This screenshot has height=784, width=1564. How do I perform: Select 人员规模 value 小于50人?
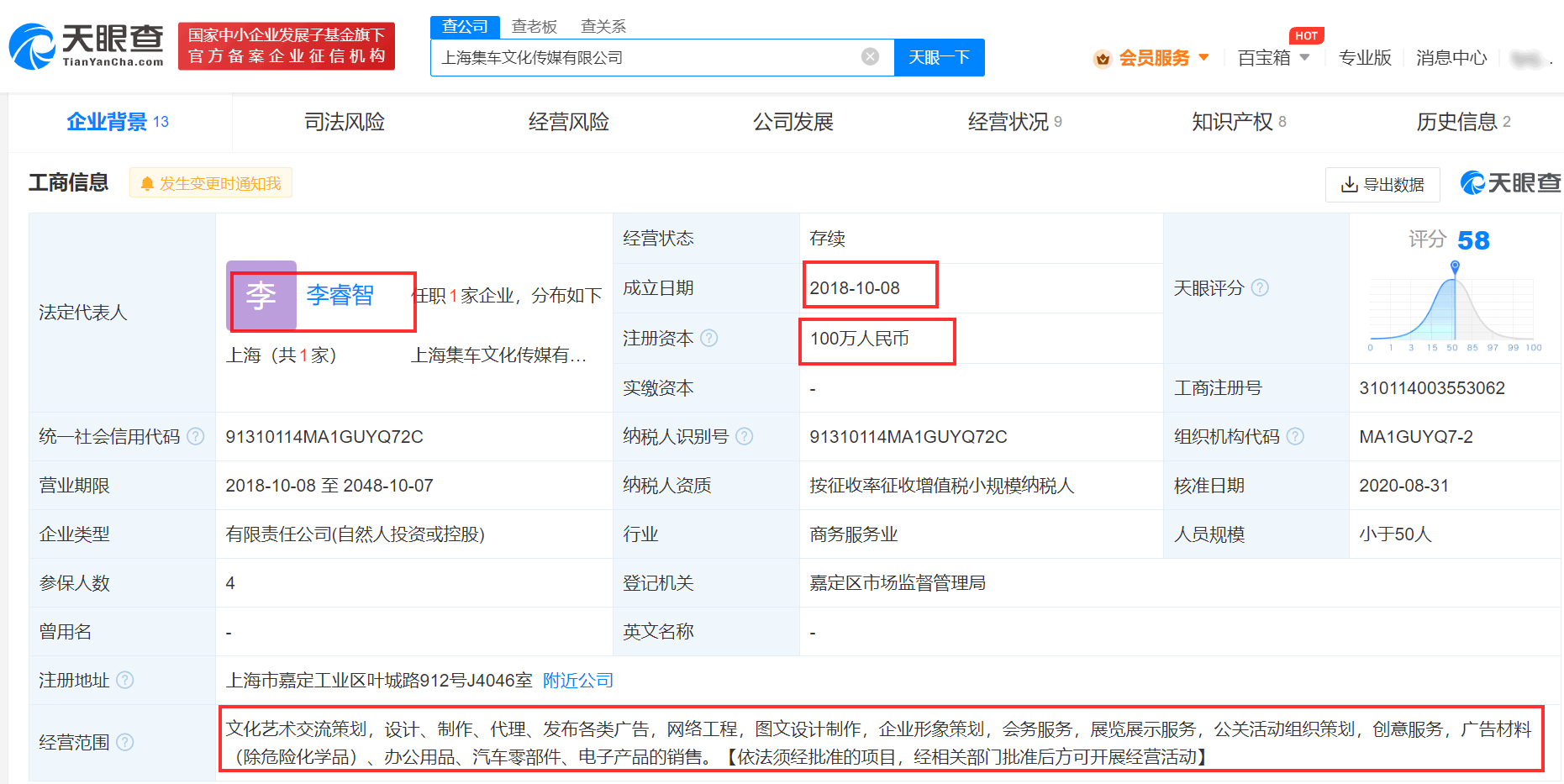[x=1395, y=534]
